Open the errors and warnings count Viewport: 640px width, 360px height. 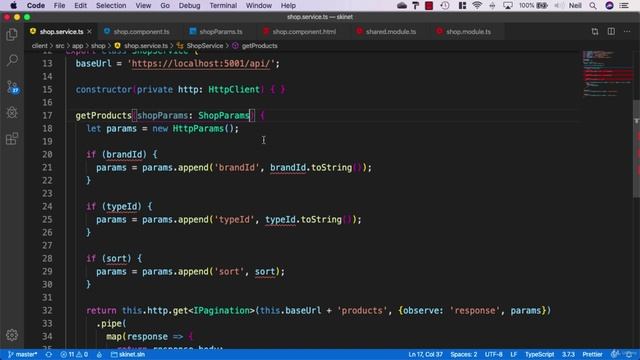click(x=74, y=354)
